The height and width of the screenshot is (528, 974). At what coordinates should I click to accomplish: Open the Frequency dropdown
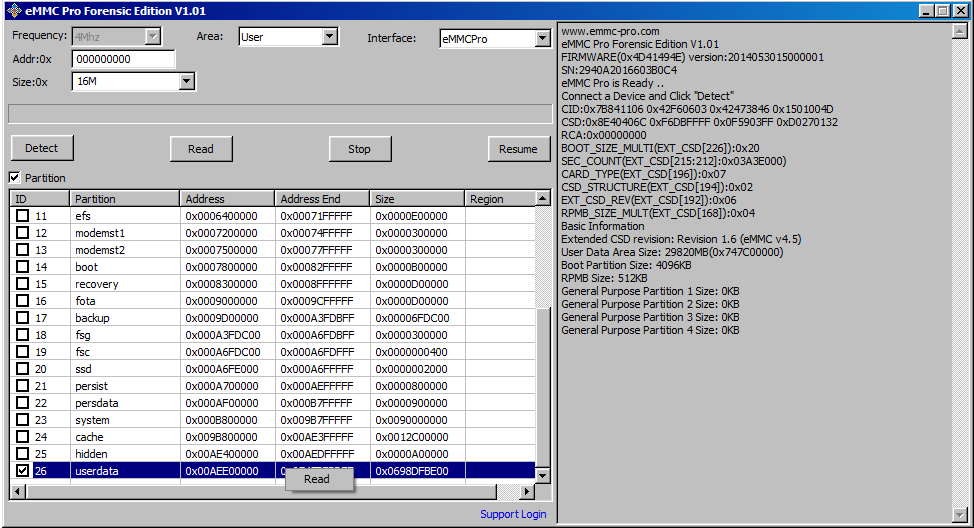click(x=153, y=37)
